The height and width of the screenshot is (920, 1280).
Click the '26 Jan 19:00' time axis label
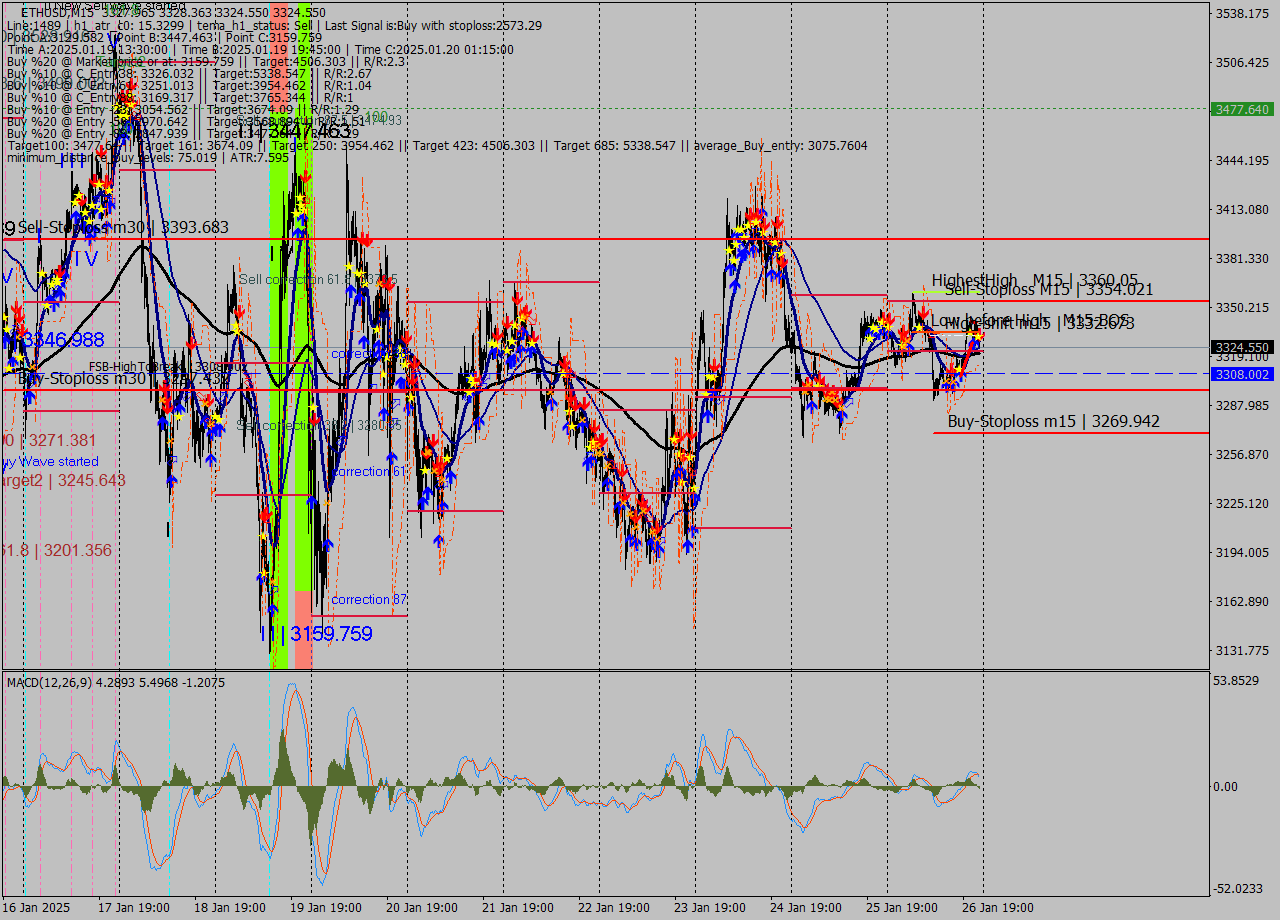997,907
